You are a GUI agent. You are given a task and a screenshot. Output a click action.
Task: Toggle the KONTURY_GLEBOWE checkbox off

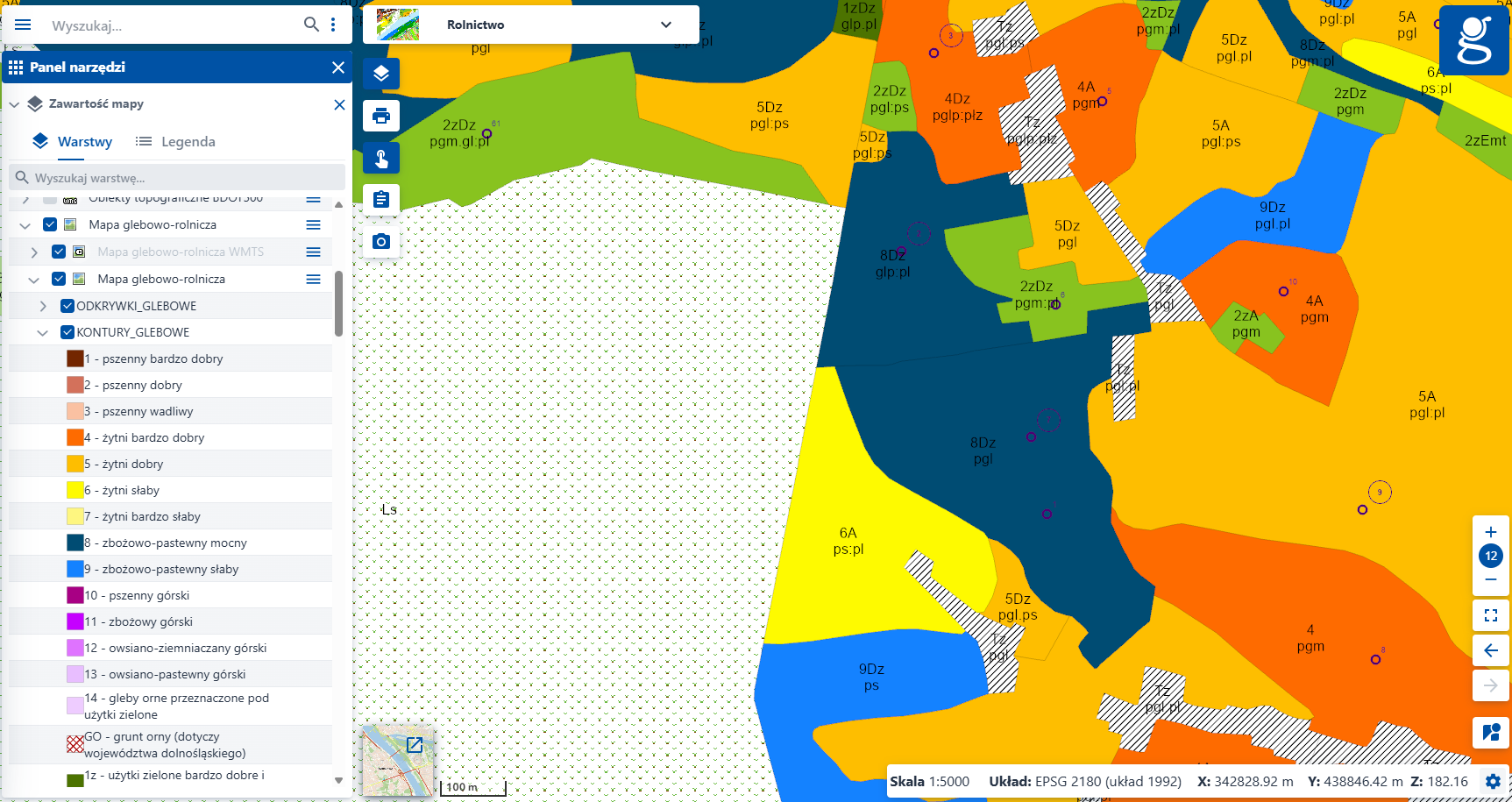[68, 331]
